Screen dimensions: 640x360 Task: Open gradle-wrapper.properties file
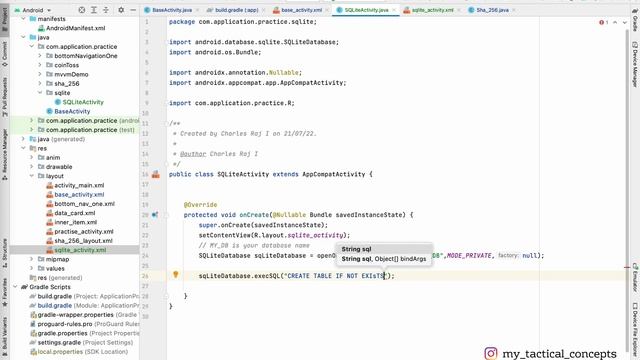click(x=84, y=315)
